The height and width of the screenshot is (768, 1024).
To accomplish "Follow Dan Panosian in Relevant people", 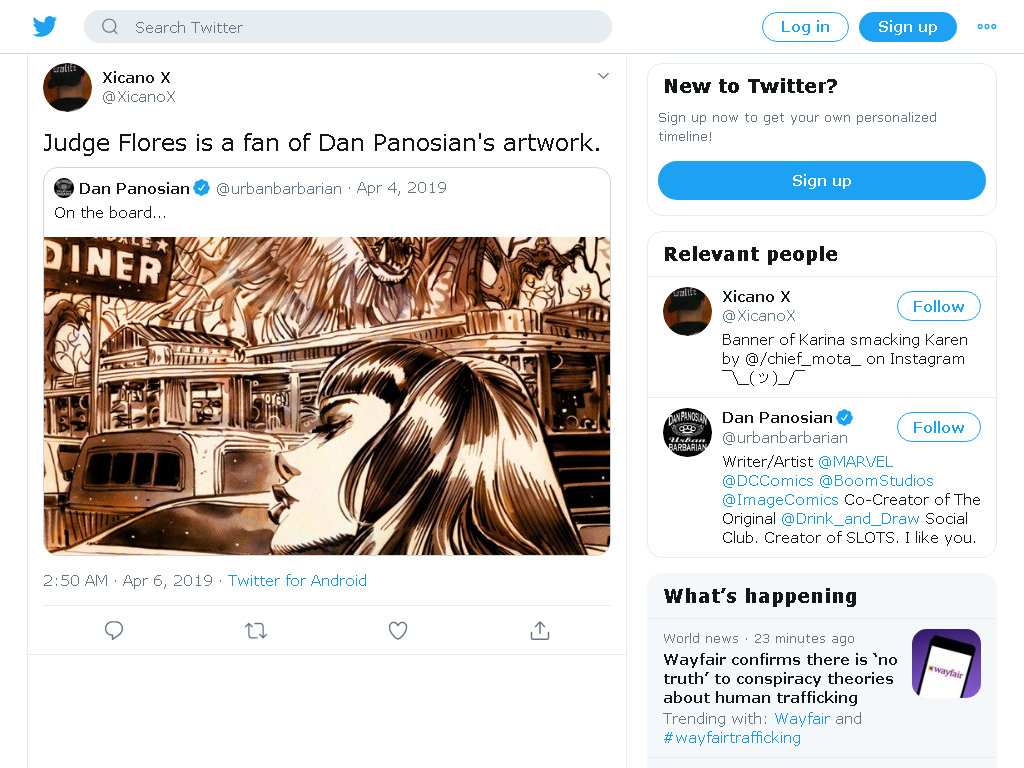I will click(938, 427).
